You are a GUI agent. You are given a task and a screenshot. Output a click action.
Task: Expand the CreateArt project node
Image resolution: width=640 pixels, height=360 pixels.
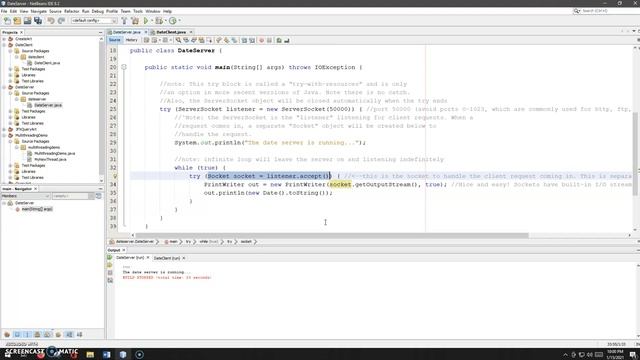[x=4, y=39]
